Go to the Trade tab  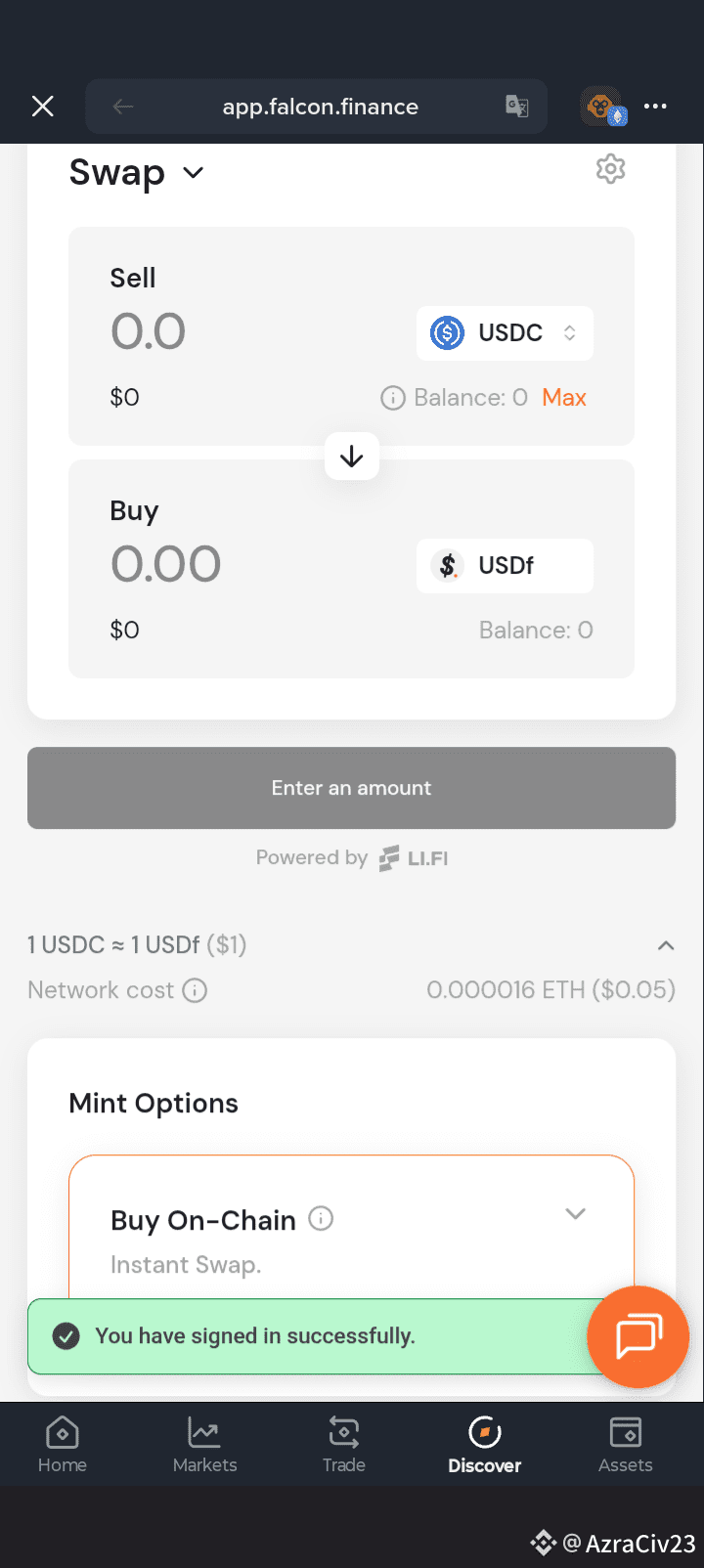(x=344, y=1445)
